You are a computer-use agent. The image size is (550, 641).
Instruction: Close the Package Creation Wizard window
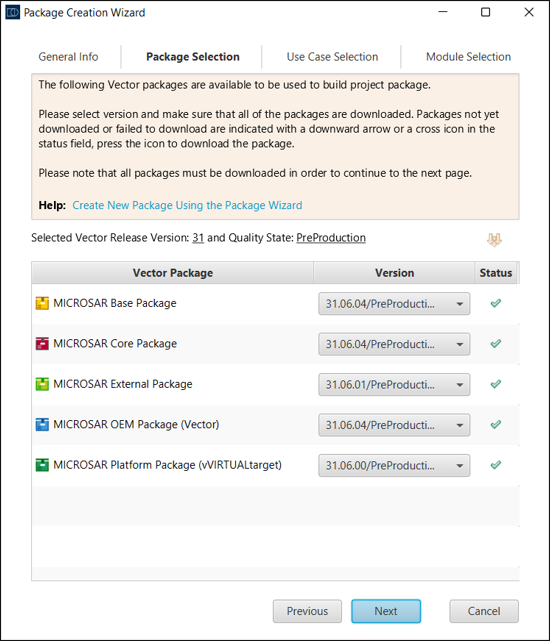[x=529, y=12]
